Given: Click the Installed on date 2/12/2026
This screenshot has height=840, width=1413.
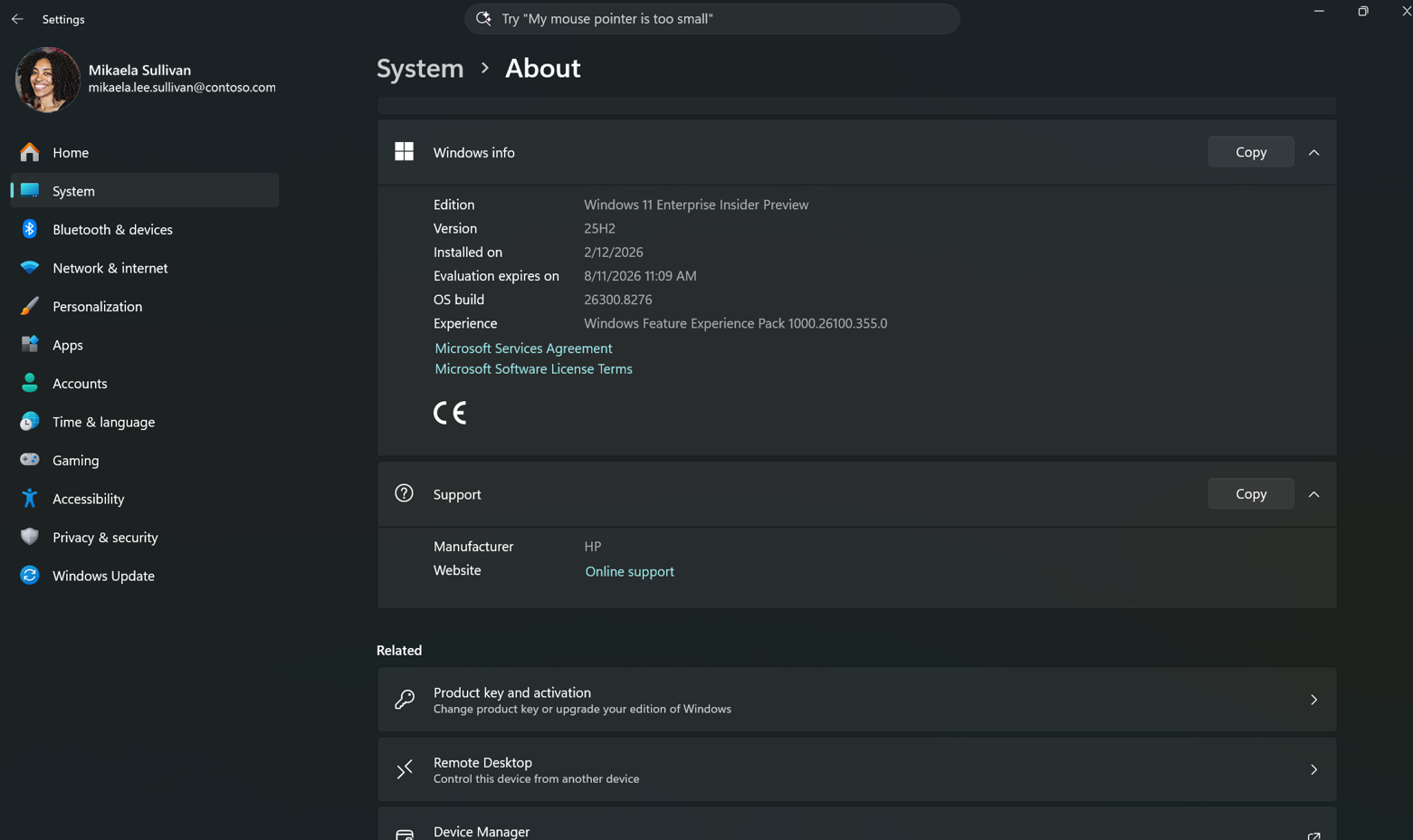Looking at the screenshot, I should (614, 252).
